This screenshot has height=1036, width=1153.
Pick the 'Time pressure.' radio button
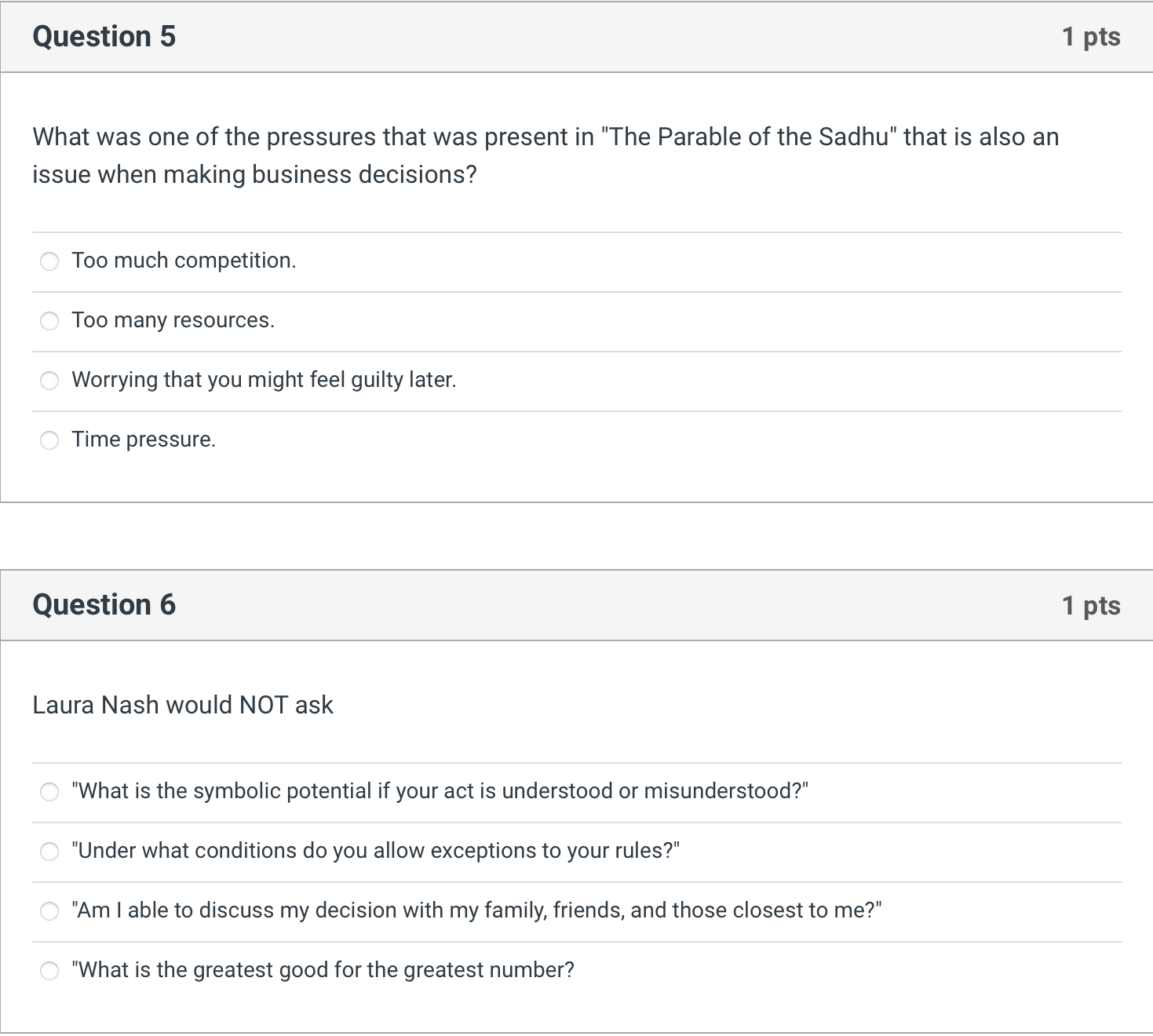49,440
